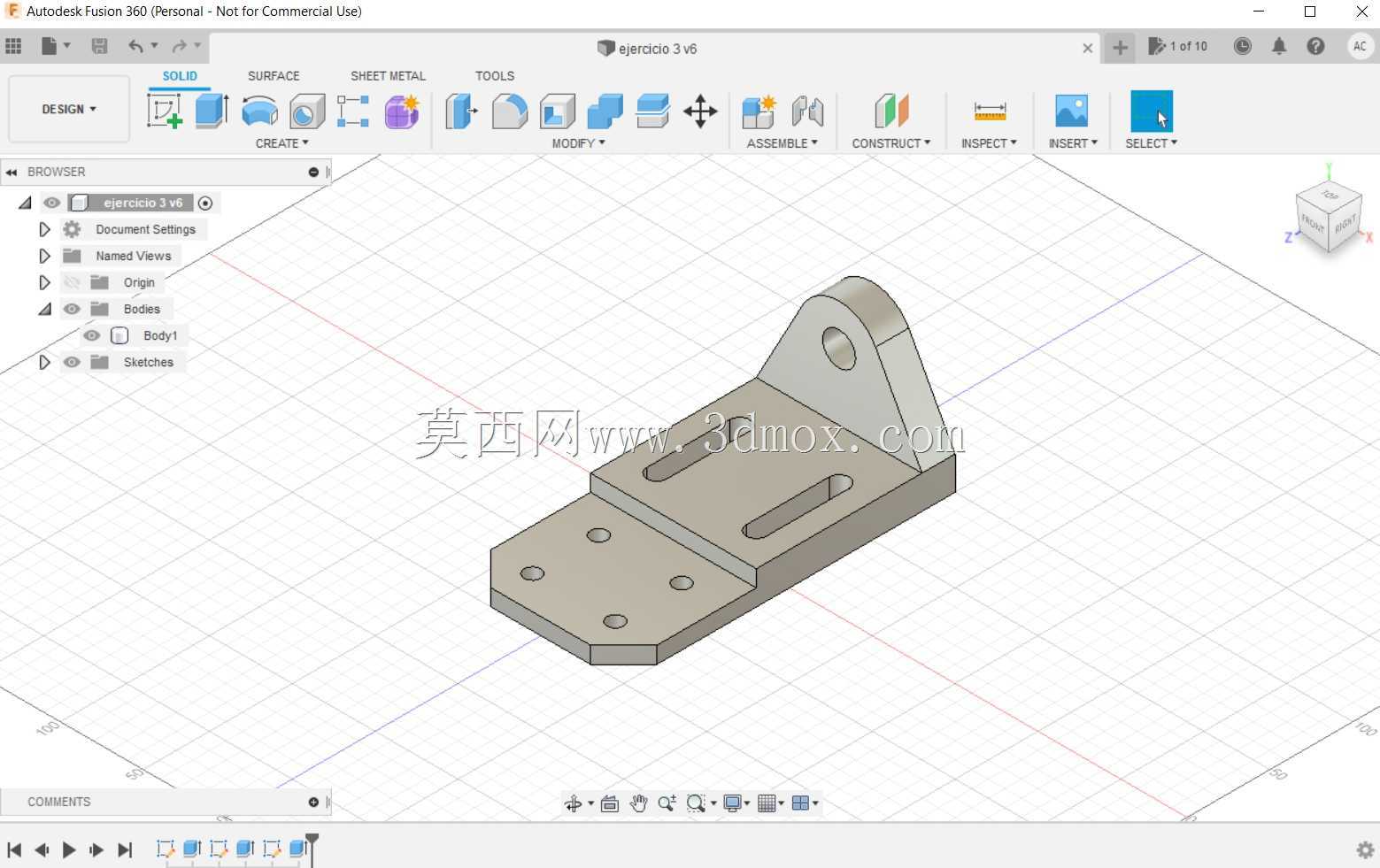Image resolution: width=1380 pixels, height=868 pixels.
Task: Select the Shell tool
Action: [x=558, y=111]
